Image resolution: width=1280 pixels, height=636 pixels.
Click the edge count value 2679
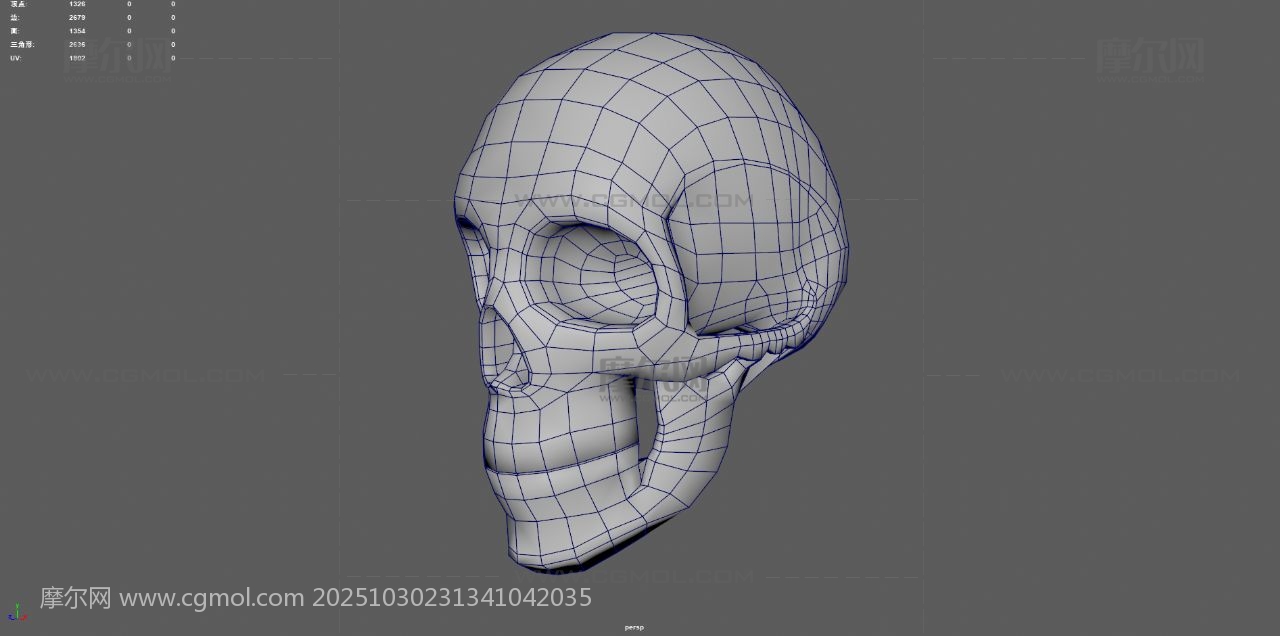77,18
